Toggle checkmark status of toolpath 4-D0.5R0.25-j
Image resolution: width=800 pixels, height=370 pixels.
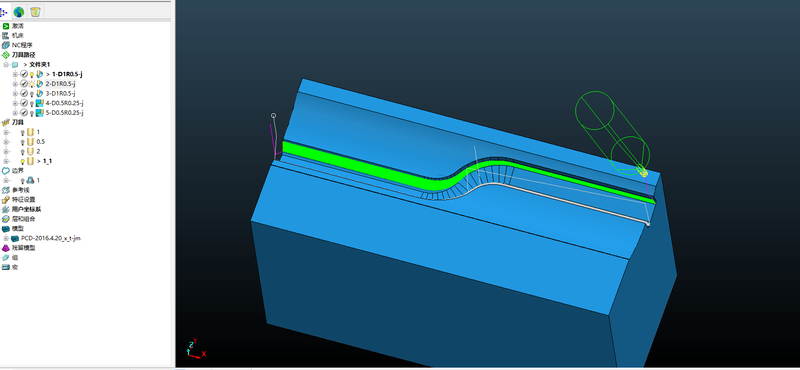24,103
